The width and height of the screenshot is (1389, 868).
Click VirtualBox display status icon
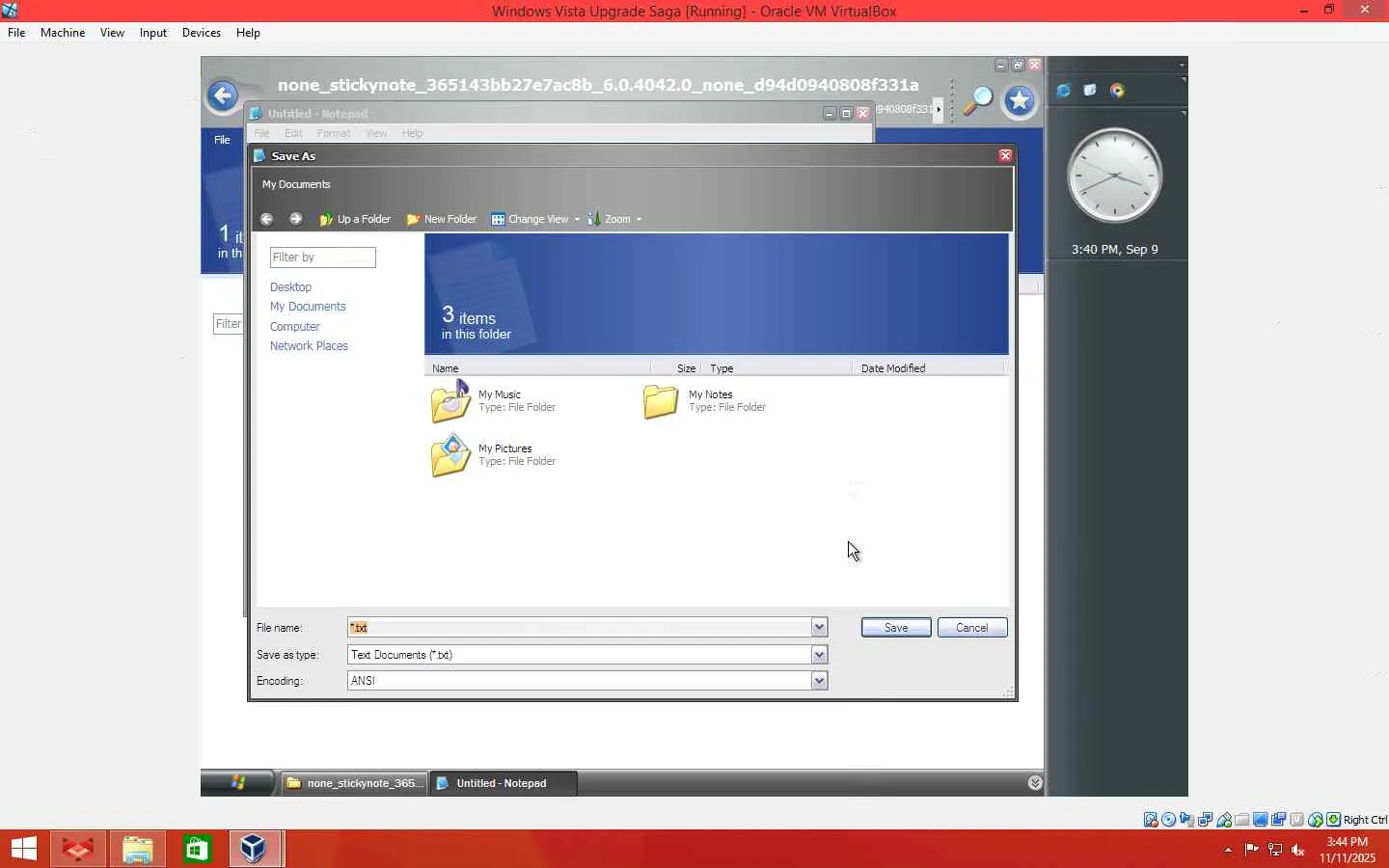click(x=1261, y=820)
